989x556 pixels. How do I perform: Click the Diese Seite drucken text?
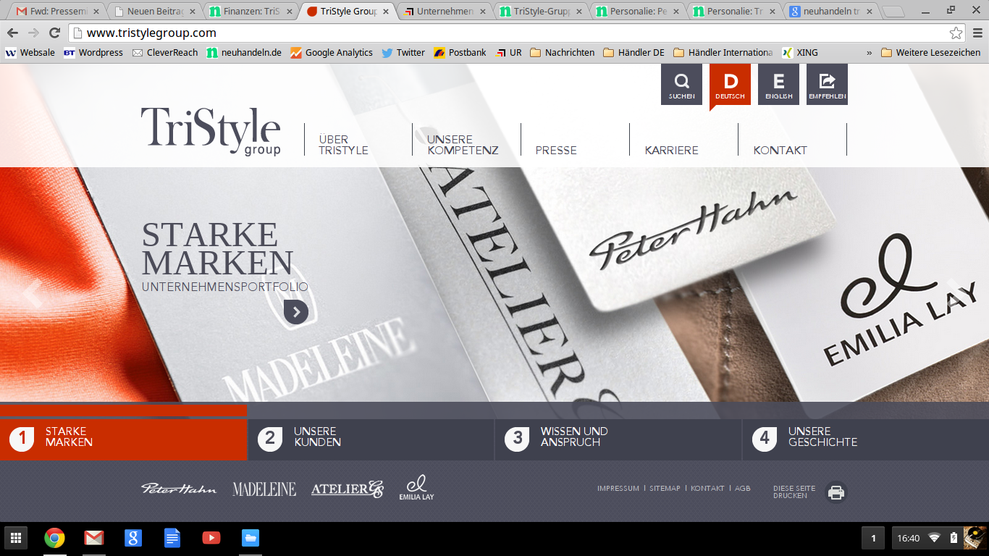tap(794, 492)
